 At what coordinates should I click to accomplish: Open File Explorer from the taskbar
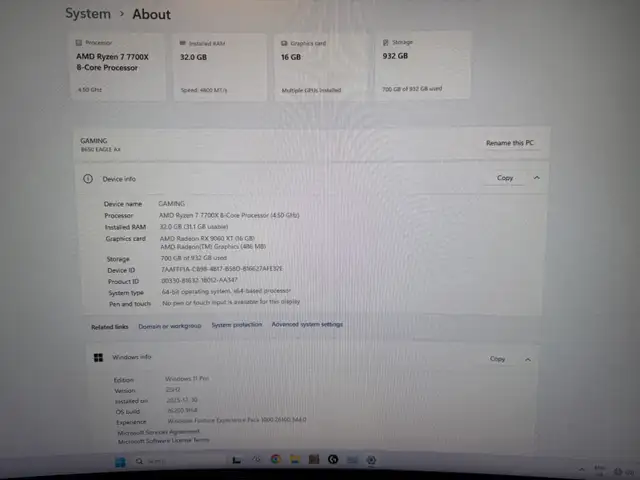click(295, 460)
